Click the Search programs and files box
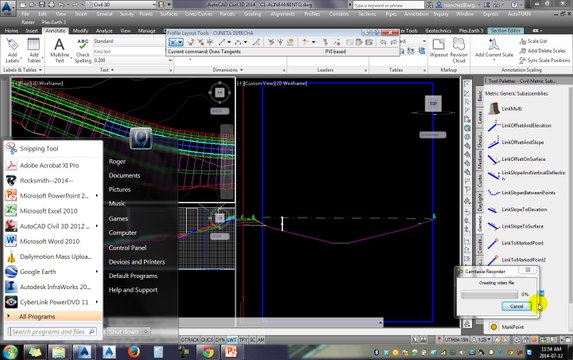 [52, 332]
